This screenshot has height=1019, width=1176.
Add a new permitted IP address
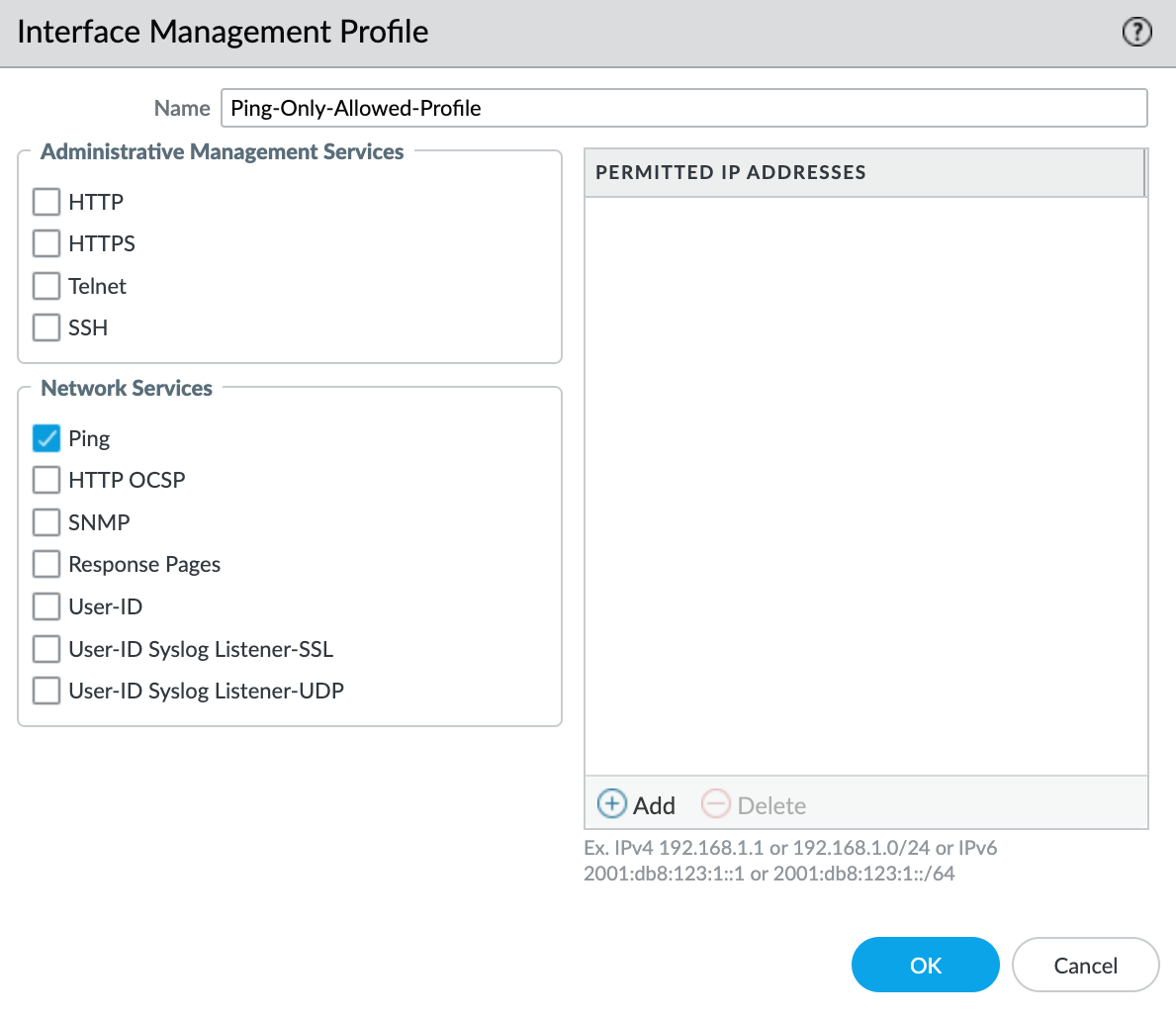636,804
